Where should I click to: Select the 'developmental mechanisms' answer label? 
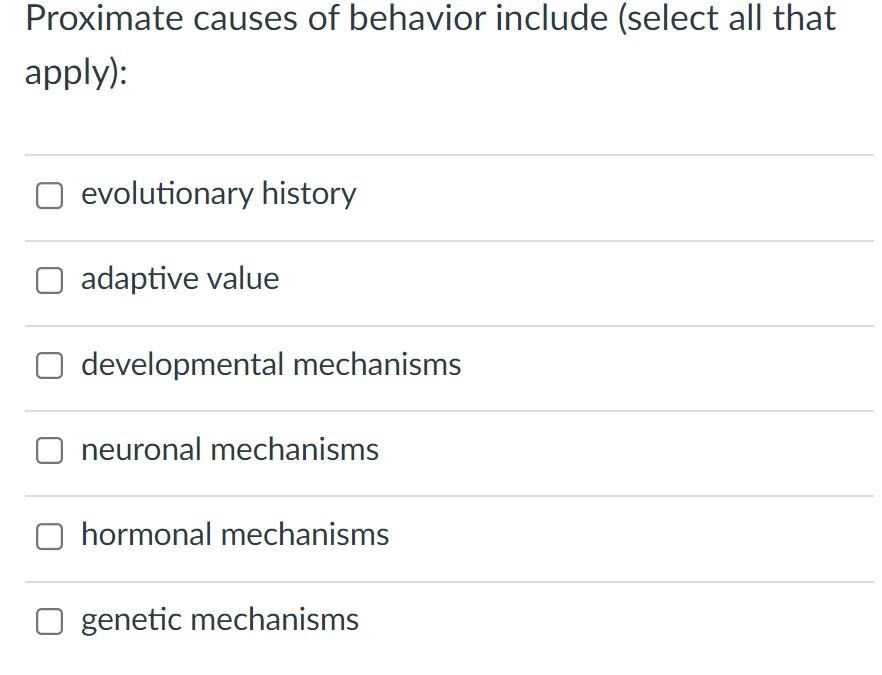[x=271, y=365]
